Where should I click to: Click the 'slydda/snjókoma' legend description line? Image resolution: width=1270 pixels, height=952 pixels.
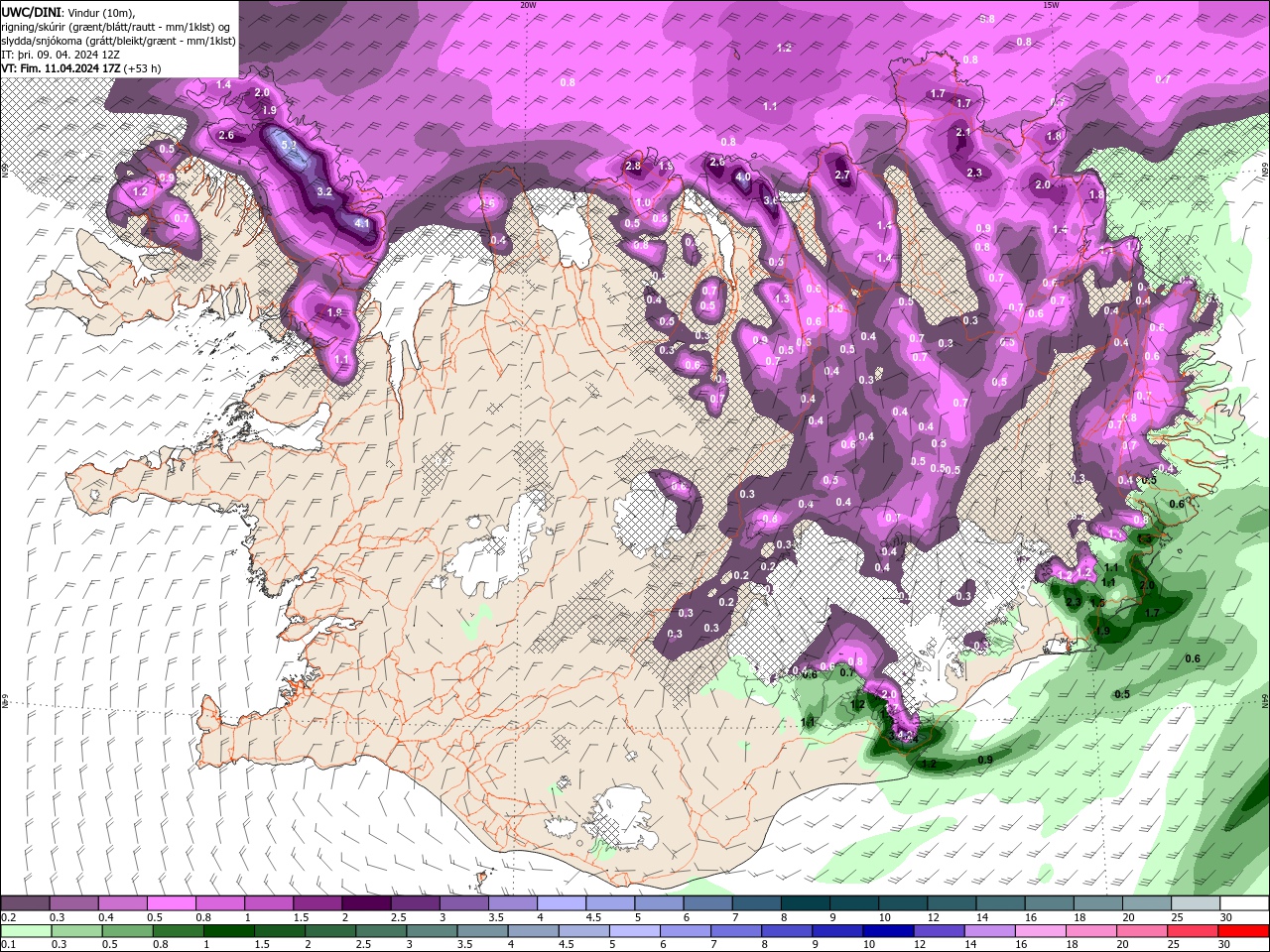point(118,41)
